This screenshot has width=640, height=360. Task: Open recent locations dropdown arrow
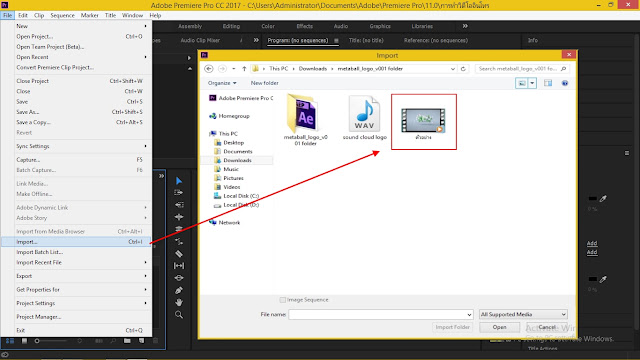point(233,69)
